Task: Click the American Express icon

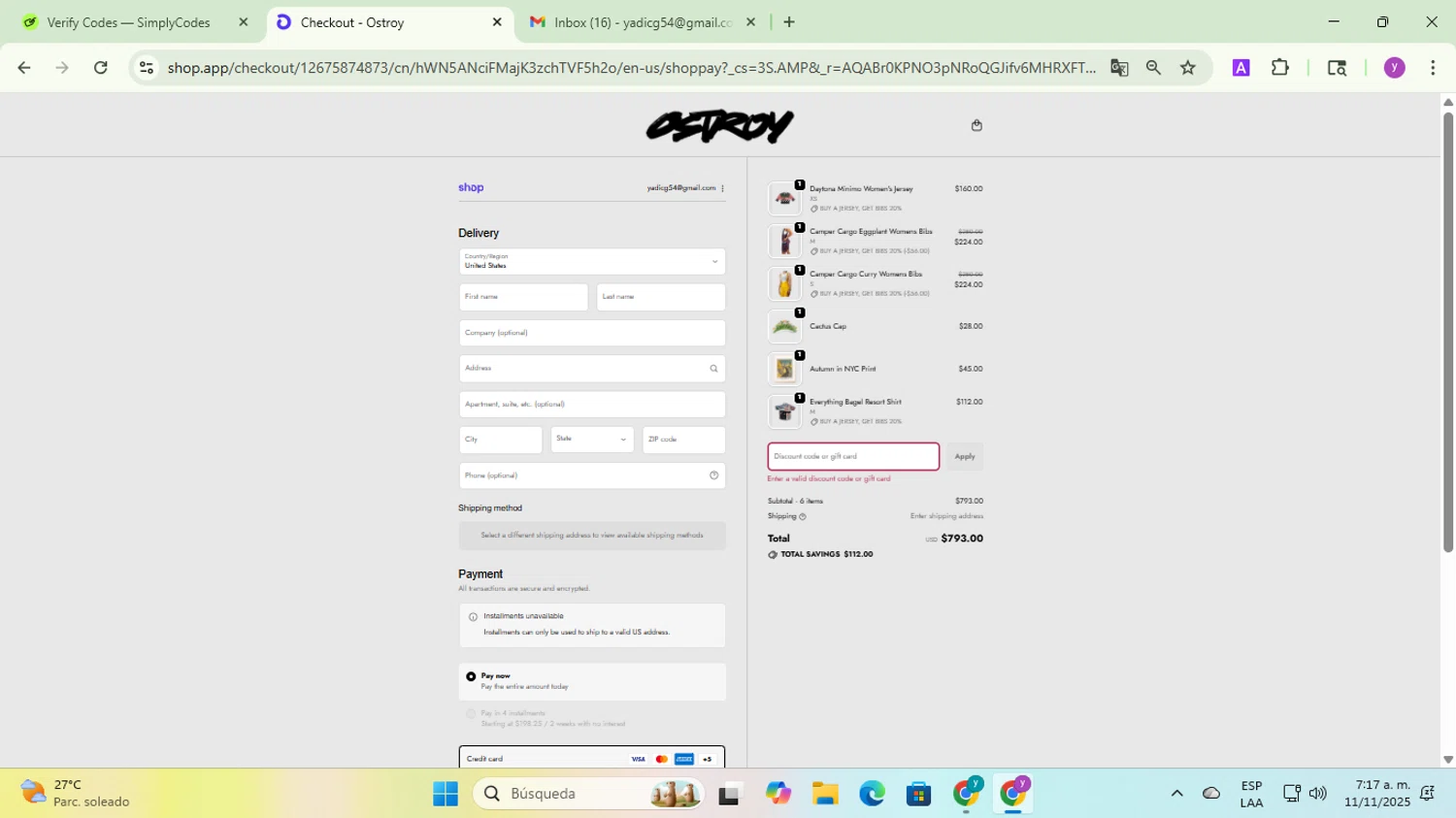Action: coord(684,759)
